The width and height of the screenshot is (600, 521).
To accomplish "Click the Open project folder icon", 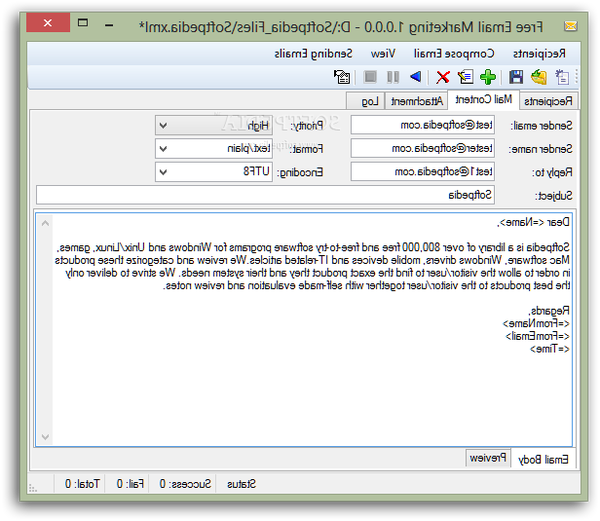I will pos(539,76).
